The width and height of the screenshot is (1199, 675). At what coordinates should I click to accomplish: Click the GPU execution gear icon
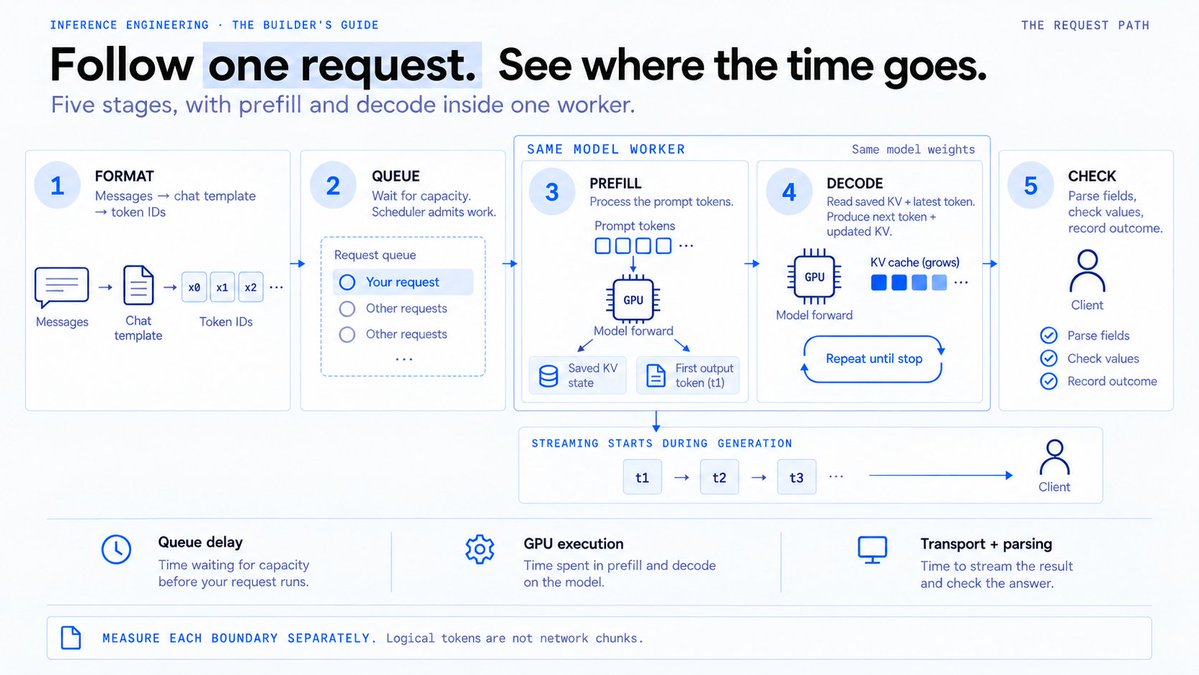pyautogui.click(x=479, y=549)
